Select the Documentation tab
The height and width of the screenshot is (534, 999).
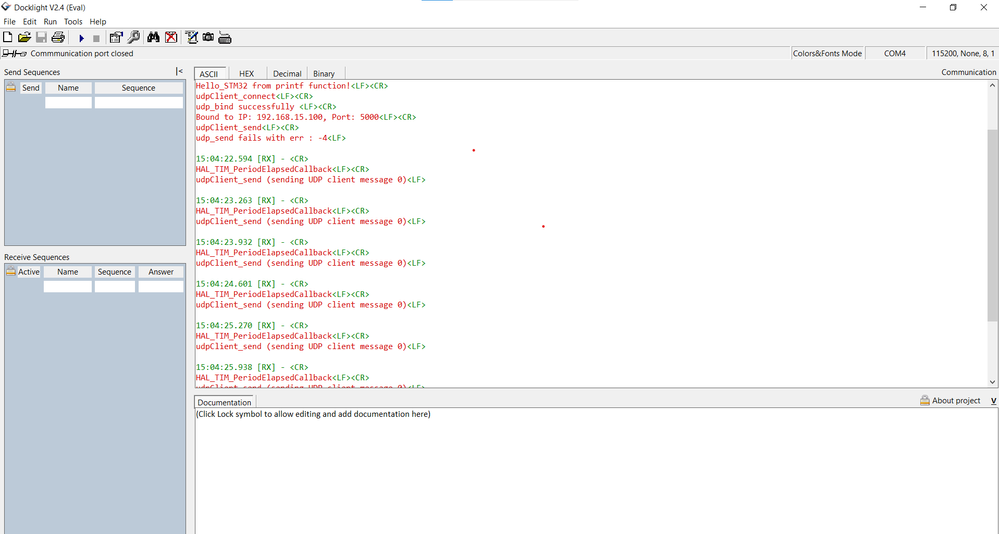[224, 402]
